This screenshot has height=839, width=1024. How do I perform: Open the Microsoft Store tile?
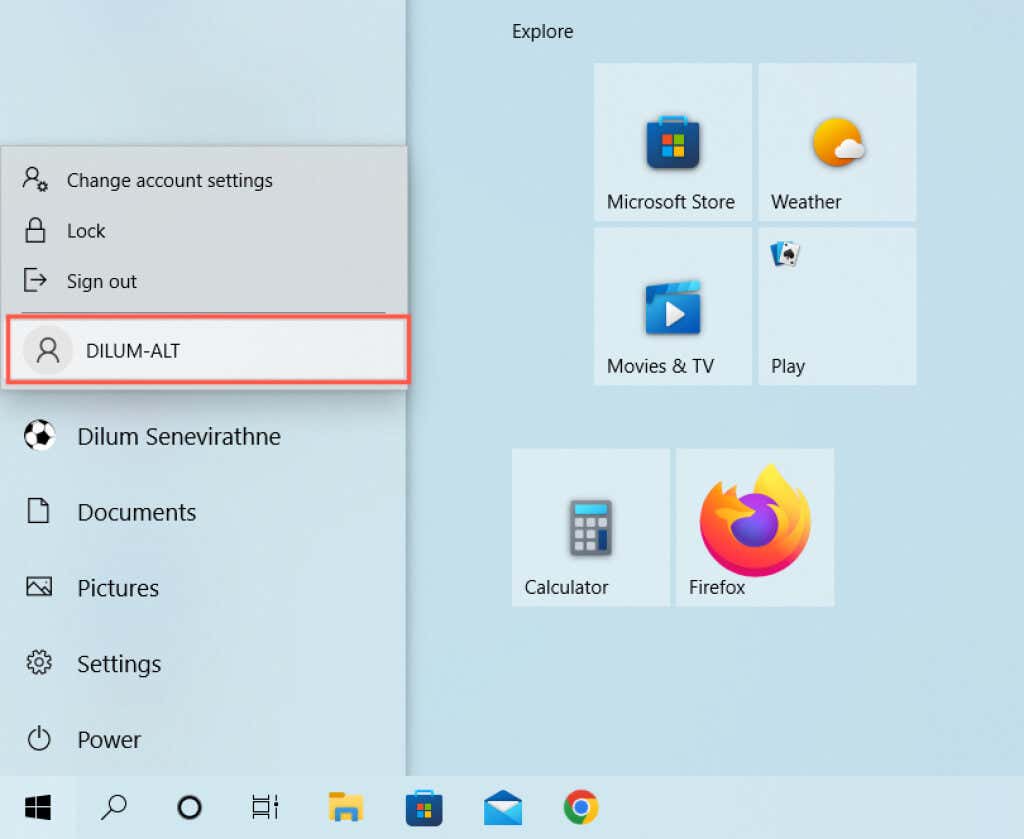(673, 142)
